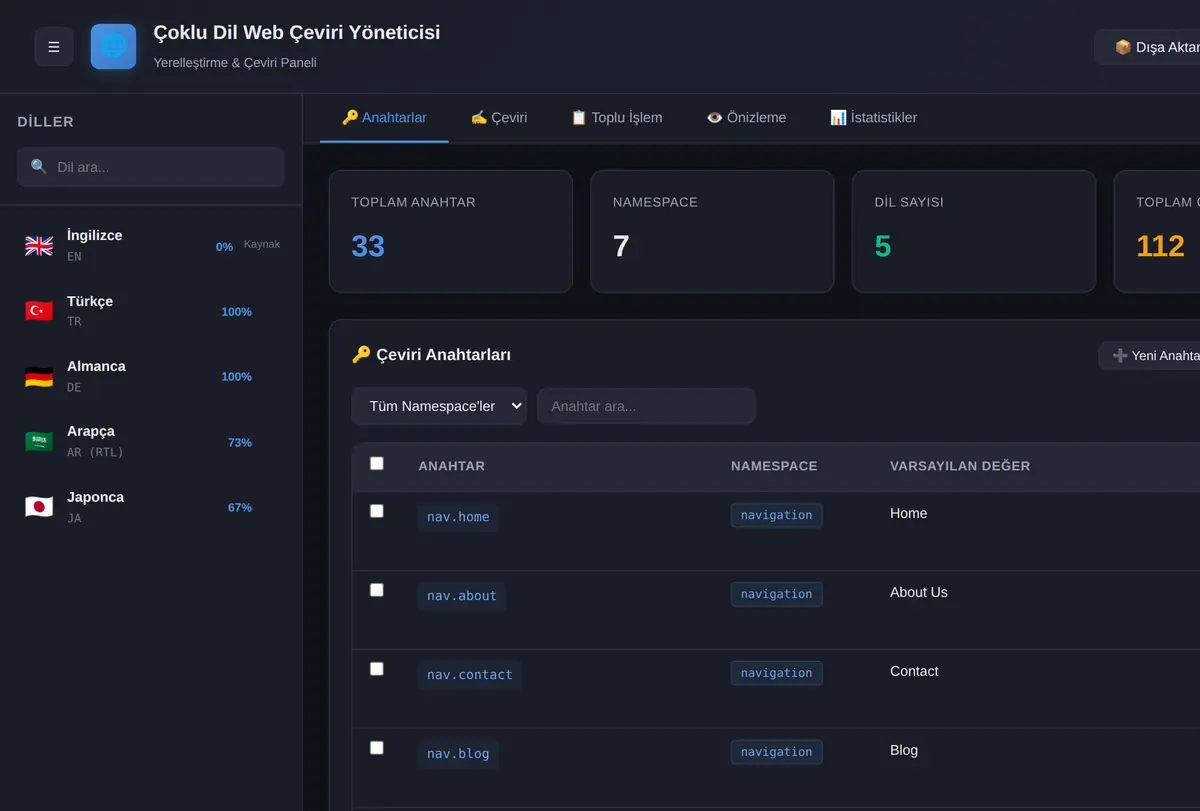Image resolution: width=1200 pixels, height=811 pixels.
Task: Open the Çeviri tab
Action: [499, 118]
